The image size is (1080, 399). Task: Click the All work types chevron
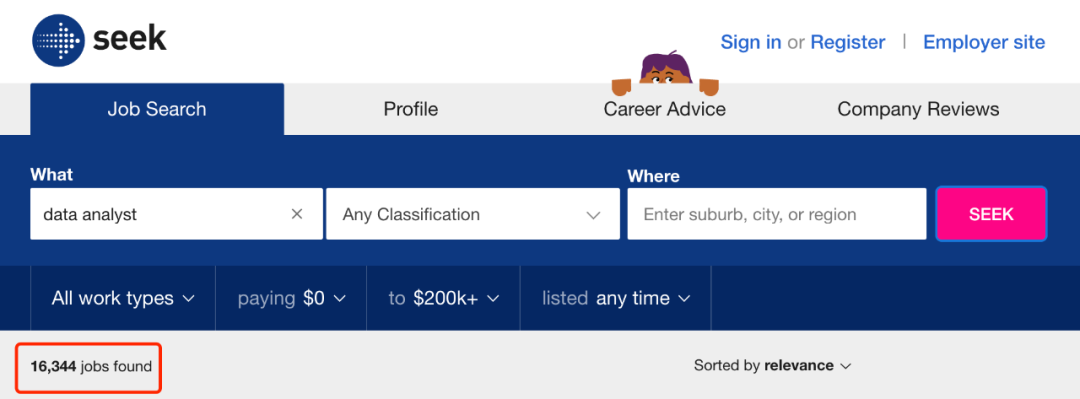(188, 299)
